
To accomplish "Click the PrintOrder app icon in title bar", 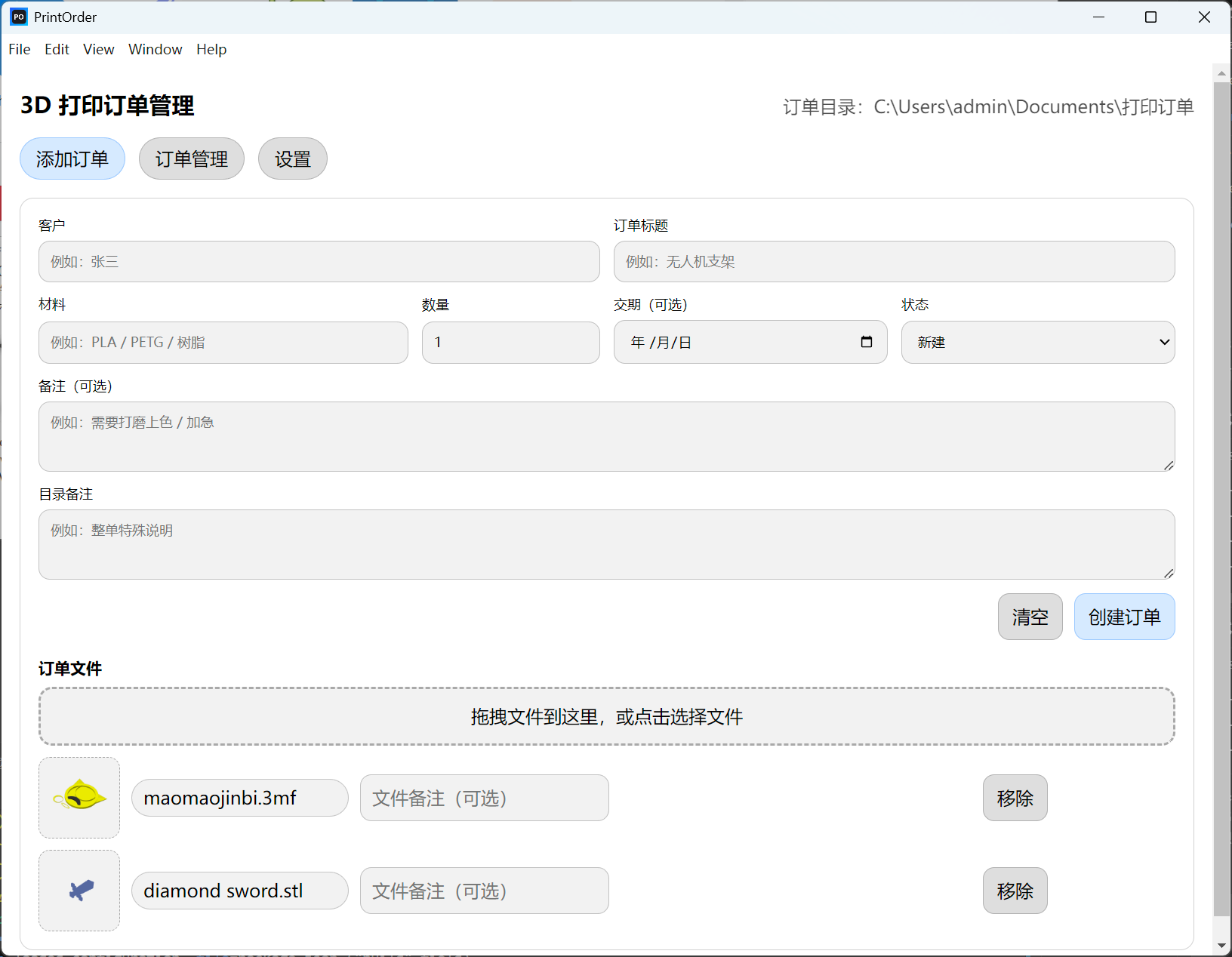I will (x=19, y=17).
